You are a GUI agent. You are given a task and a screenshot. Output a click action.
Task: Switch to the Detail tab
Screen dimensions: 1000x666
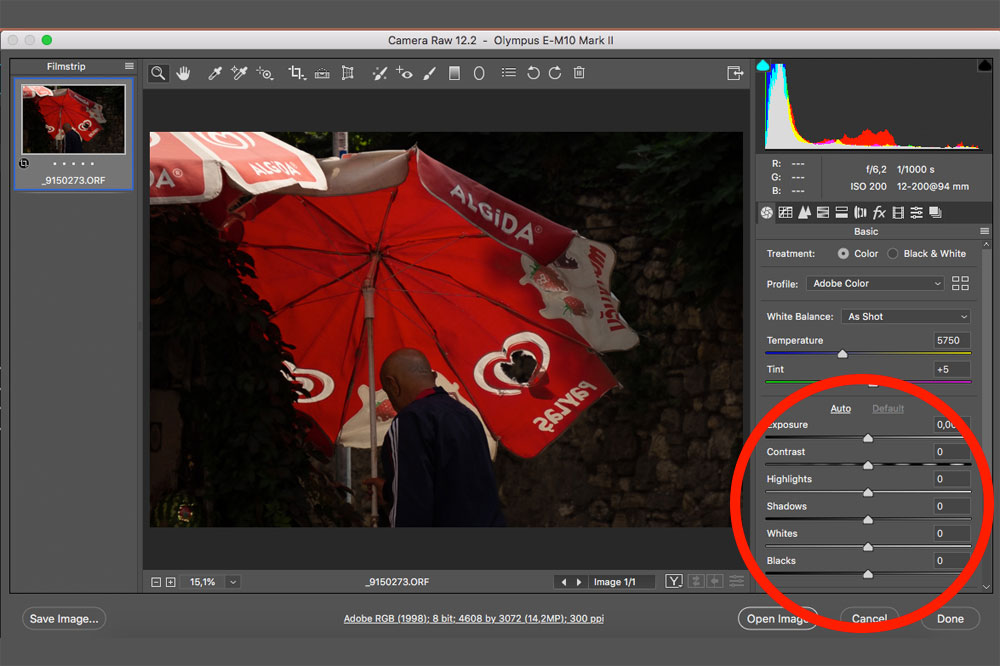tap(805, 212)
